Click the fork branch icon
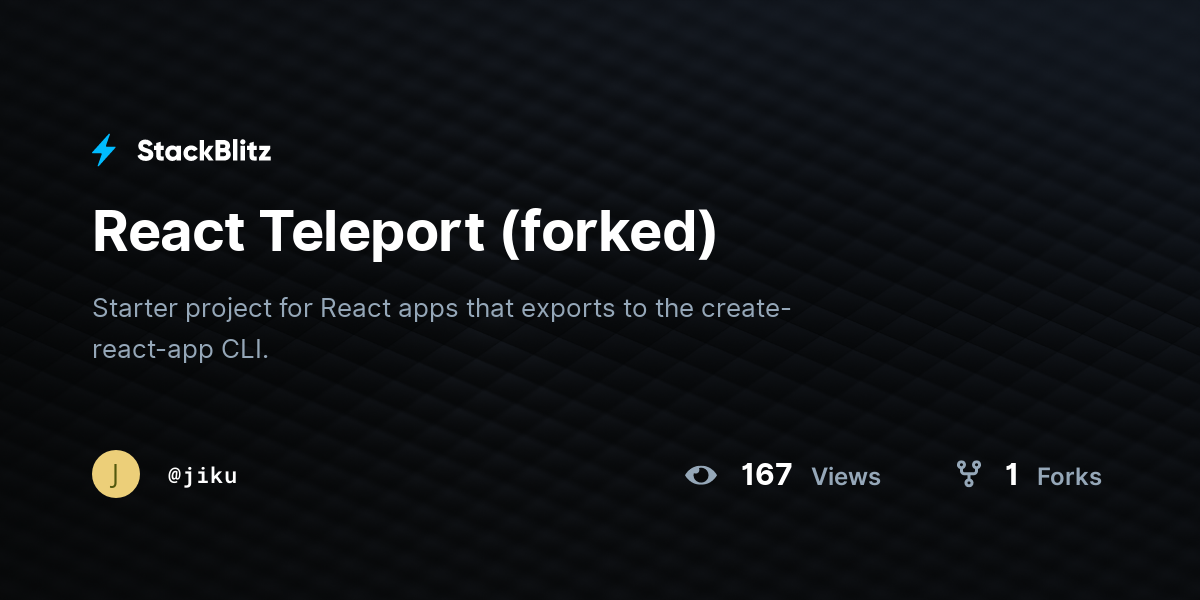Screen dimensions: 1200x600 click(x=969, y=474)
